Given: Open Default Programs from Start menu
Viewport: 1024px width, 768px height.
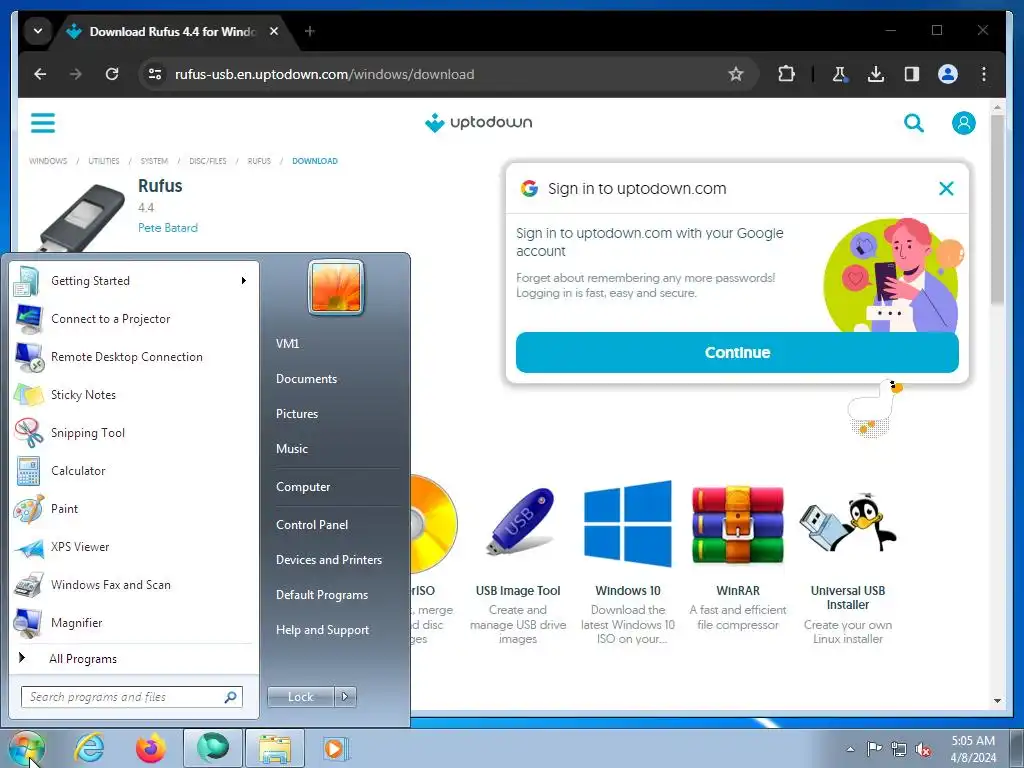Looking at the screenshot, I should [334, 594].
